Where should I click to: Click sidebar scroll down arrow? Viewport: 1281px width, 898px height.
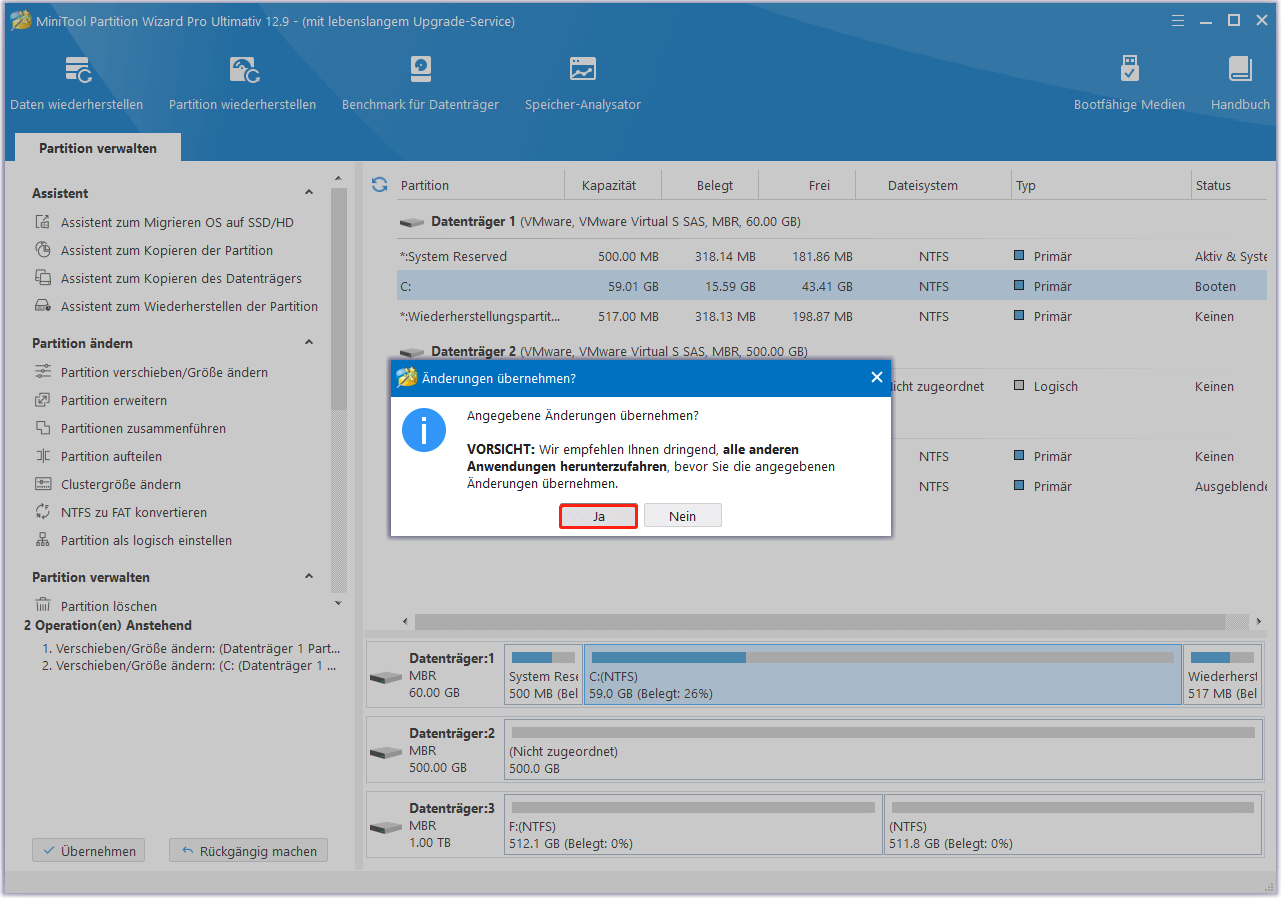coord(338,603)
